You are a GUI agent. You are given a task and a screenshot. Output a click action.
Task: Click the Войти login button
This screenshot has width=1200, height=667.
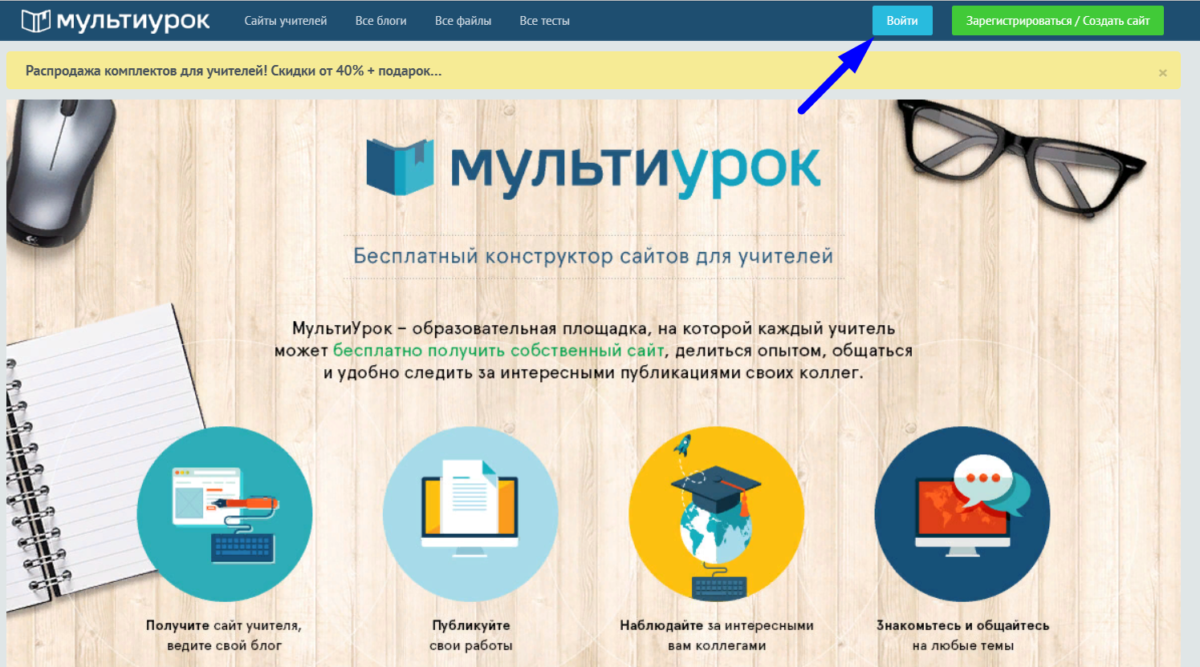[902, 21]
